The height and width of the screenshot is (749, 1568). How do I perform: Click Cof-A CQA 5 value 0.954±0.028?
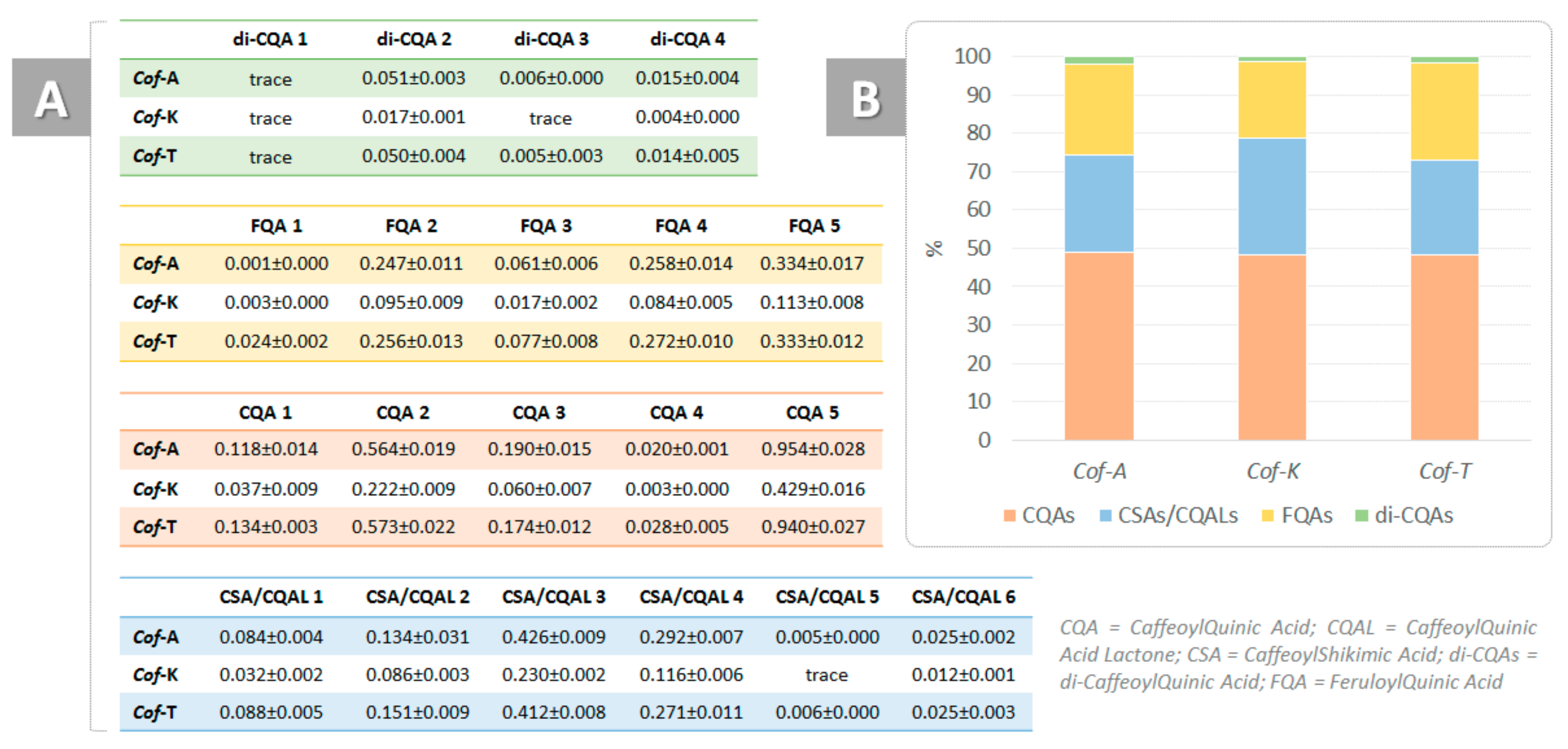[x=813, y=450]
